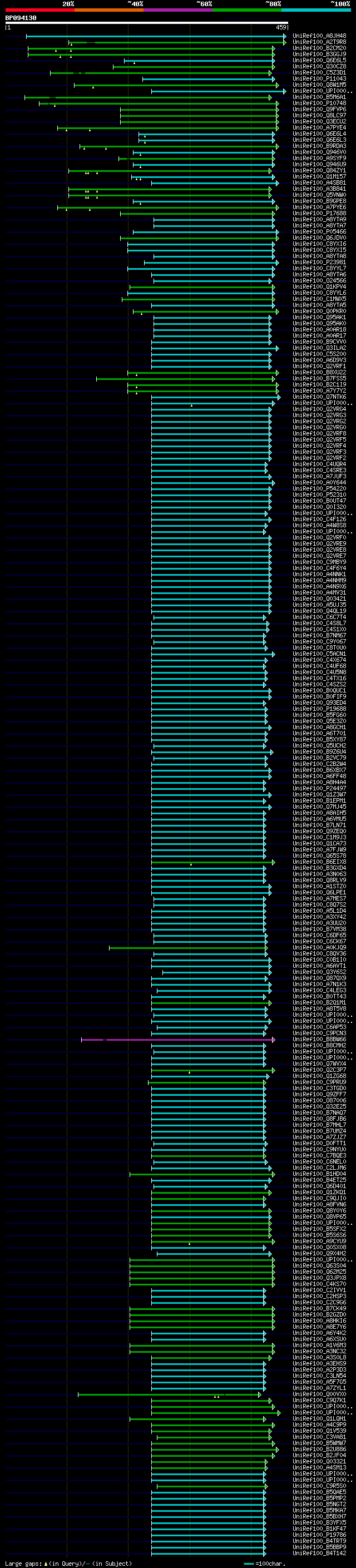
Task: Click the label UniRef100_A7JUF3
Action: (x=319, y=477)
